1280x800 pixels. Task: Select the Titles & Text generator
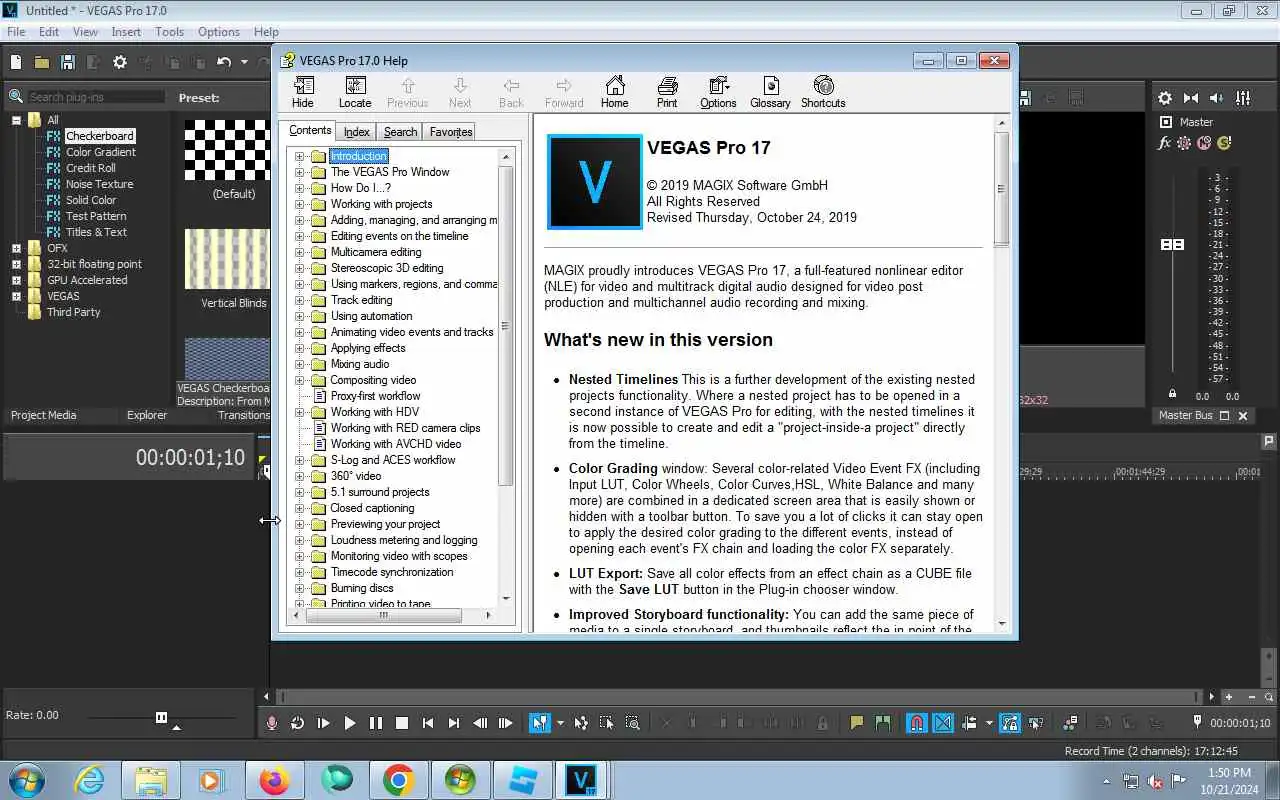click(96, 232)
